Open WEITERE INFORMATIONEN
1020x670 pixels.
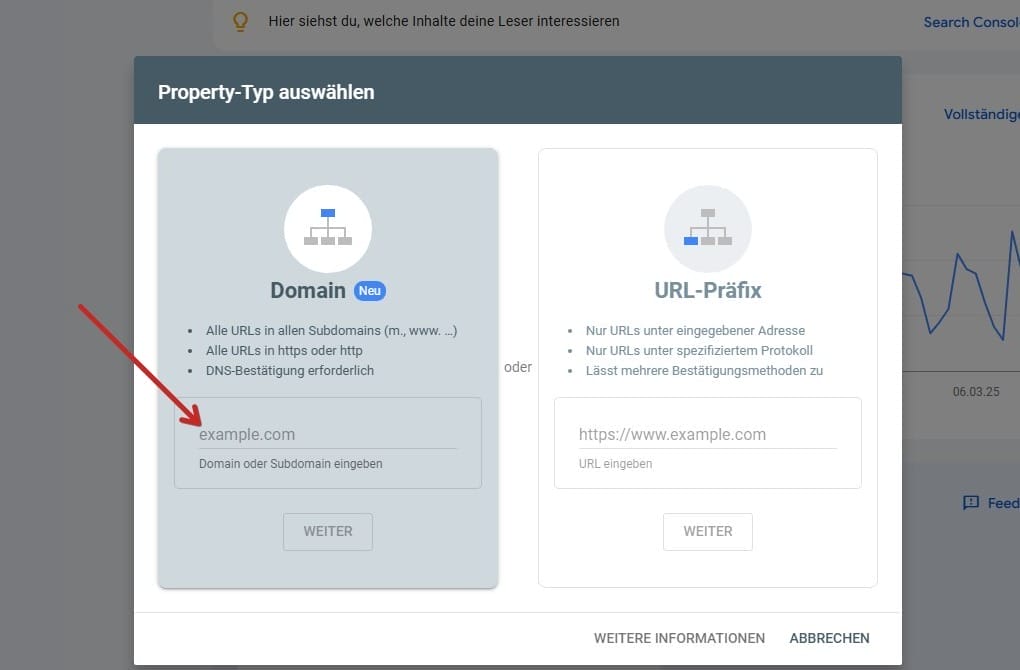679,638
